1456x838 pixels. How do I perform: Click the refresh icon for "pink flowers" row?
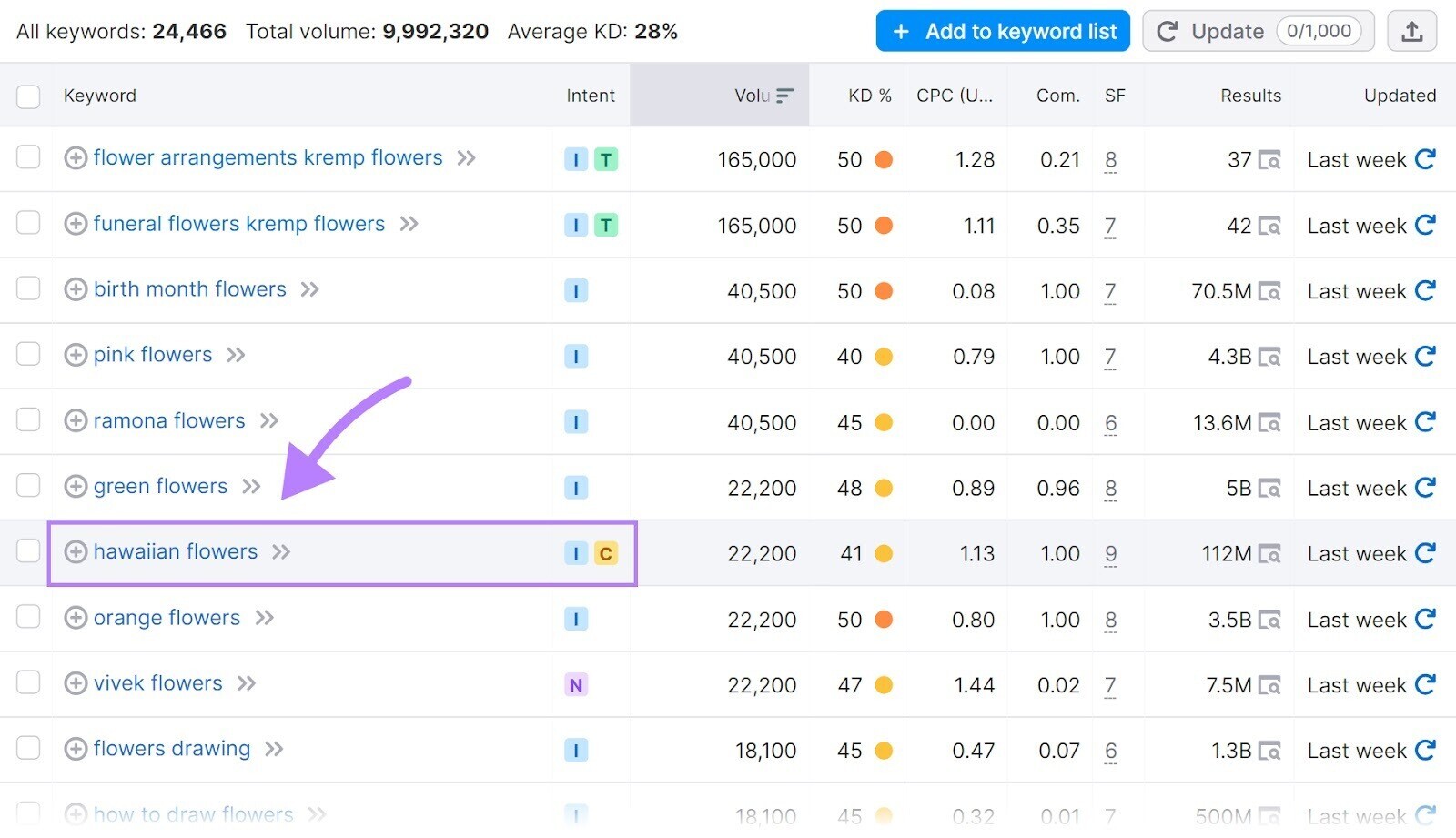(x=1425, y=355)
